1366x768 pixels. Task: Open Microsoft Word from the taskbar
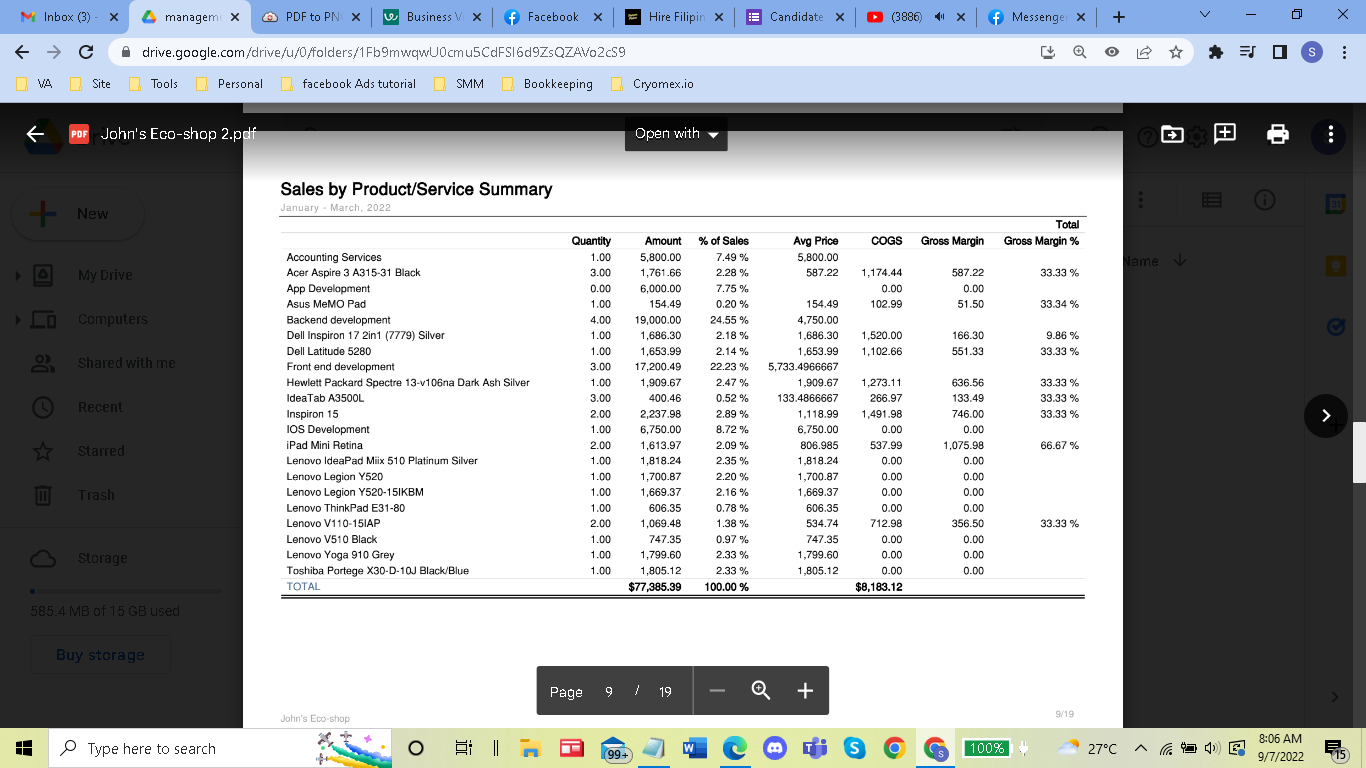693,748
